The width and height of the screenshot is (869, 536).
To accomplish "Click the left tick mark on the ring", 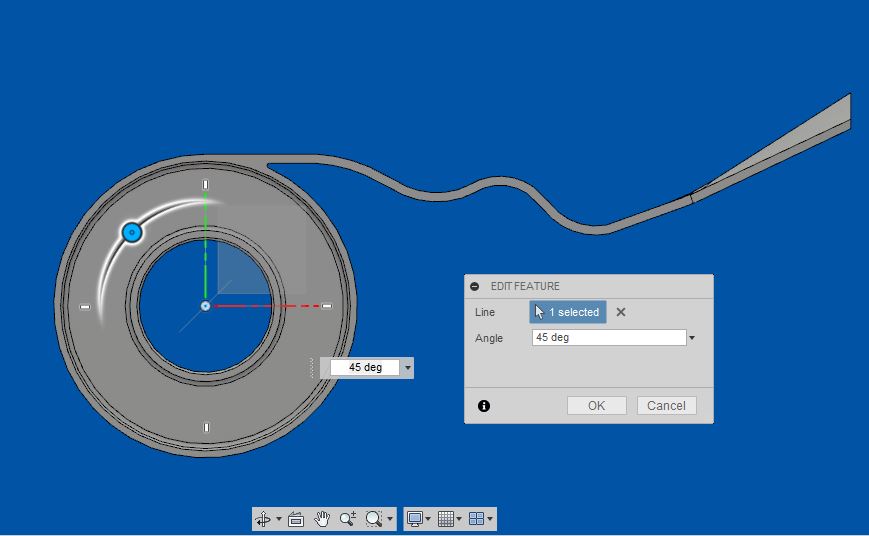I will point(85,307).
